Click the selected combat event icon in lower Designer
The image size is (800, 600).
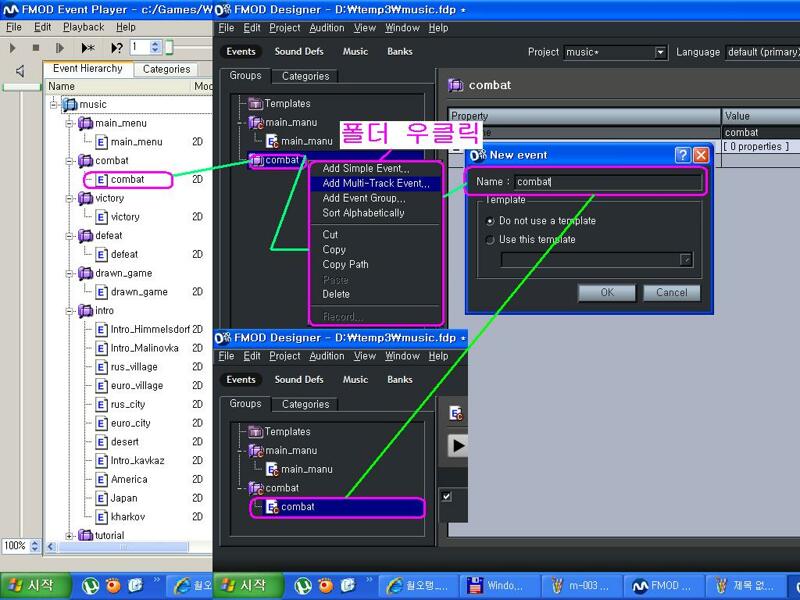pos(272,507)
